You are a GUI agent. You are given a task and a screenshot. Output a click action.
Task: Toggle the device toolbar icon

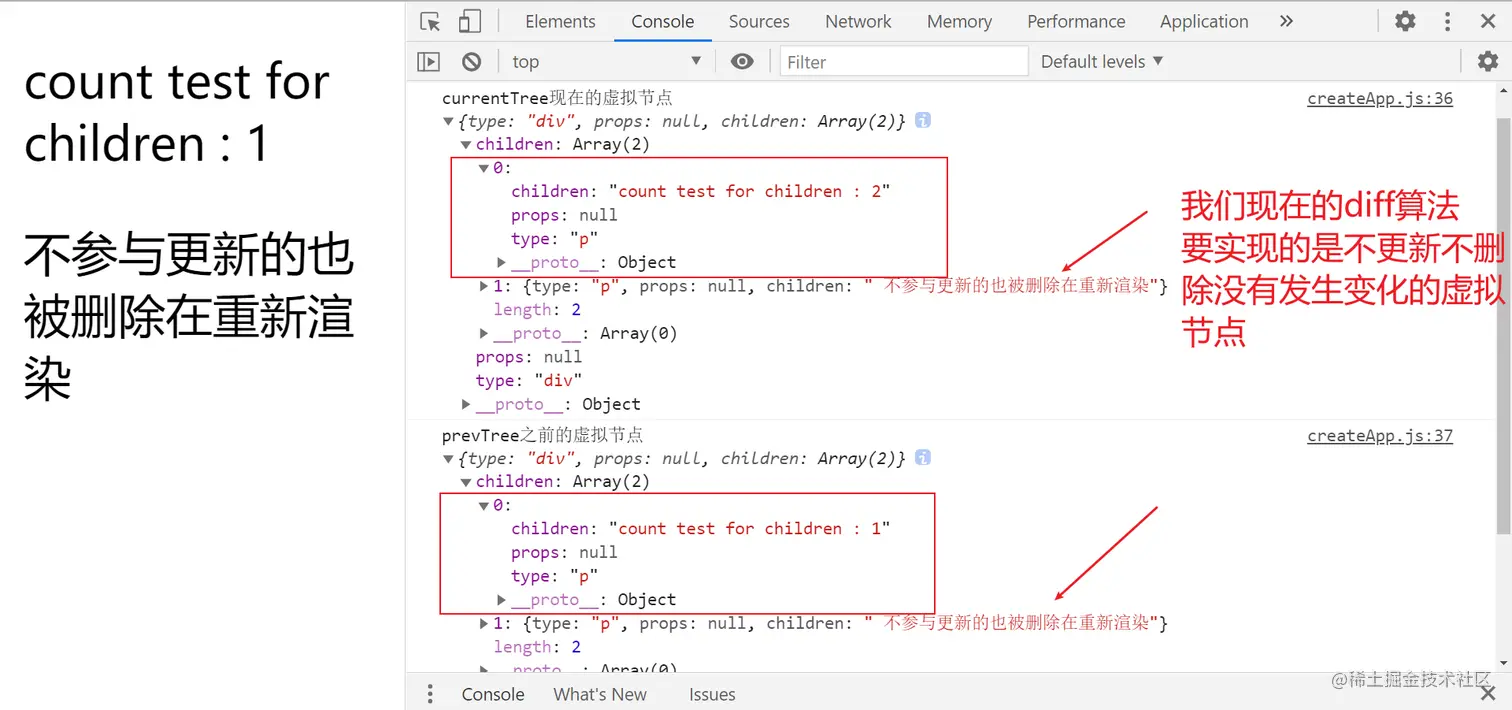(x=469, y=21)
